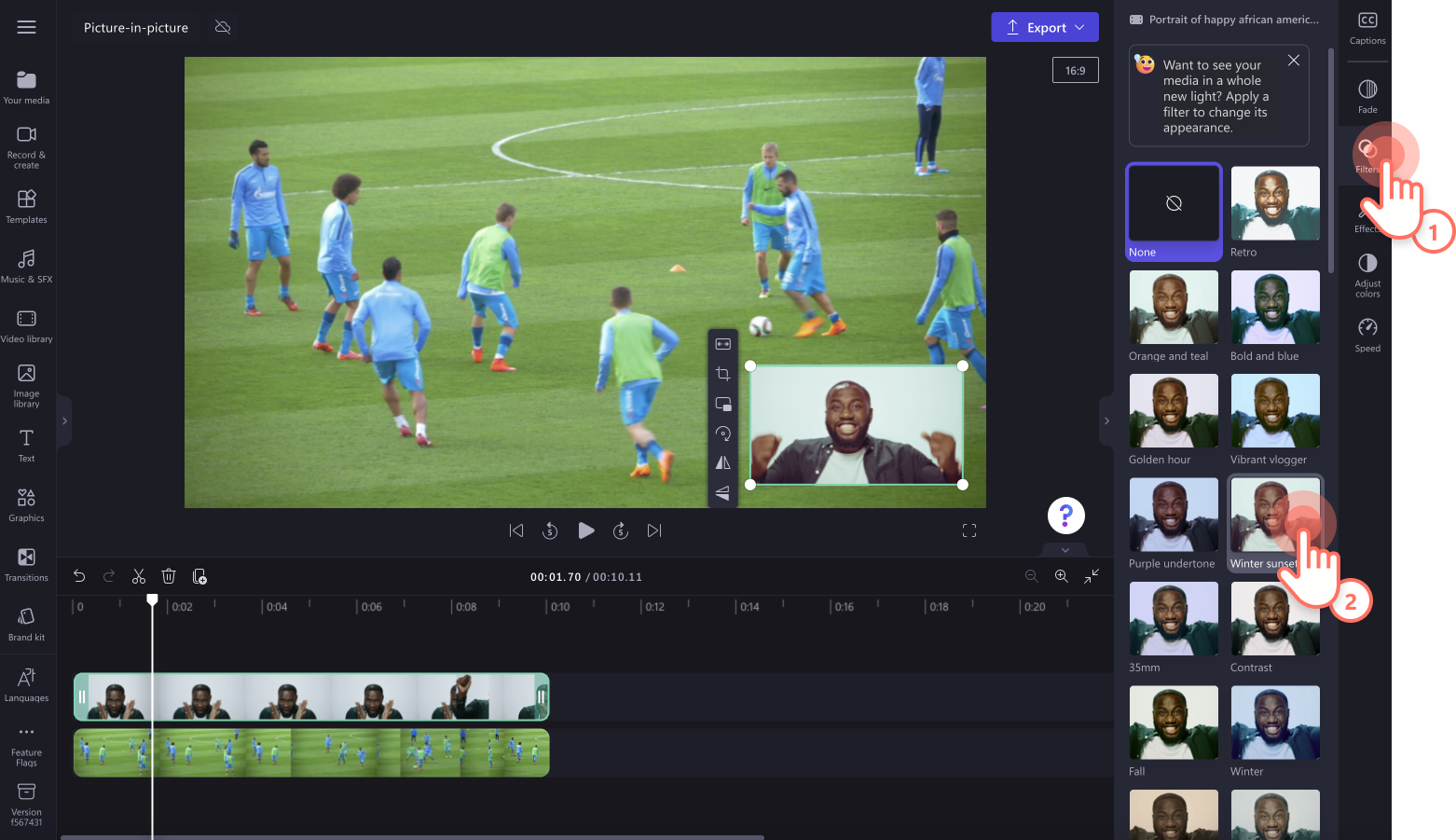Image resolution: width=1456 pixels, height=840 pixels.
Task: Forward five seconds
Action: tap(621, 530)
